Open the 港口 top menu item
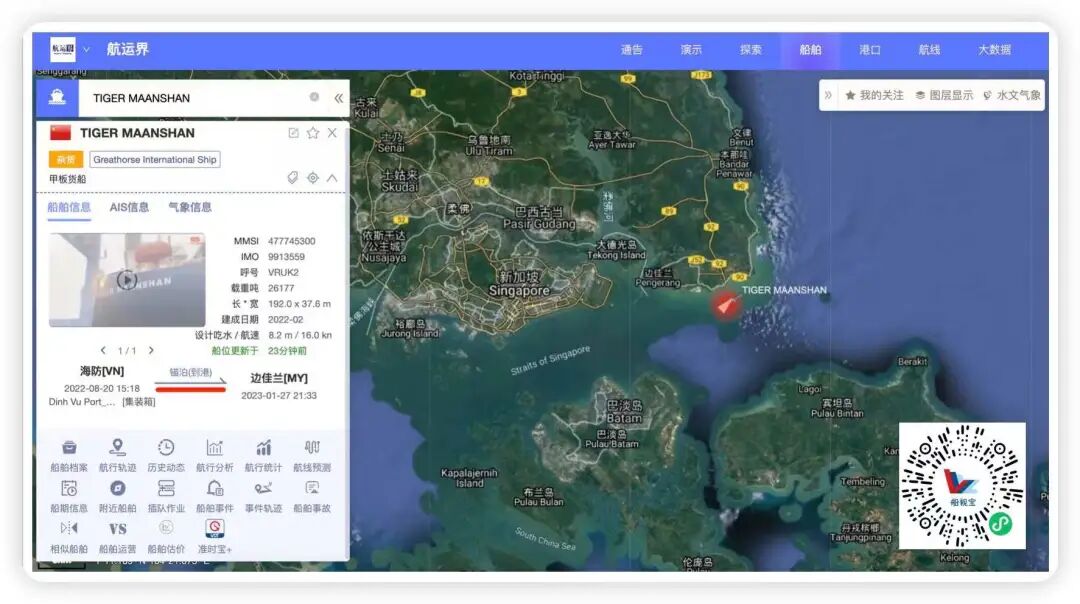 pyautogui.click(x=870, y=50)
